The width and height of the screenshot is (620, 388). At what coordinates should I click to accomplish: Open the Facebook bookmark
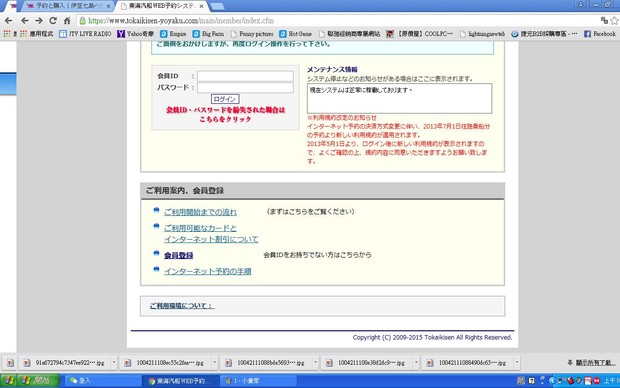600,34
